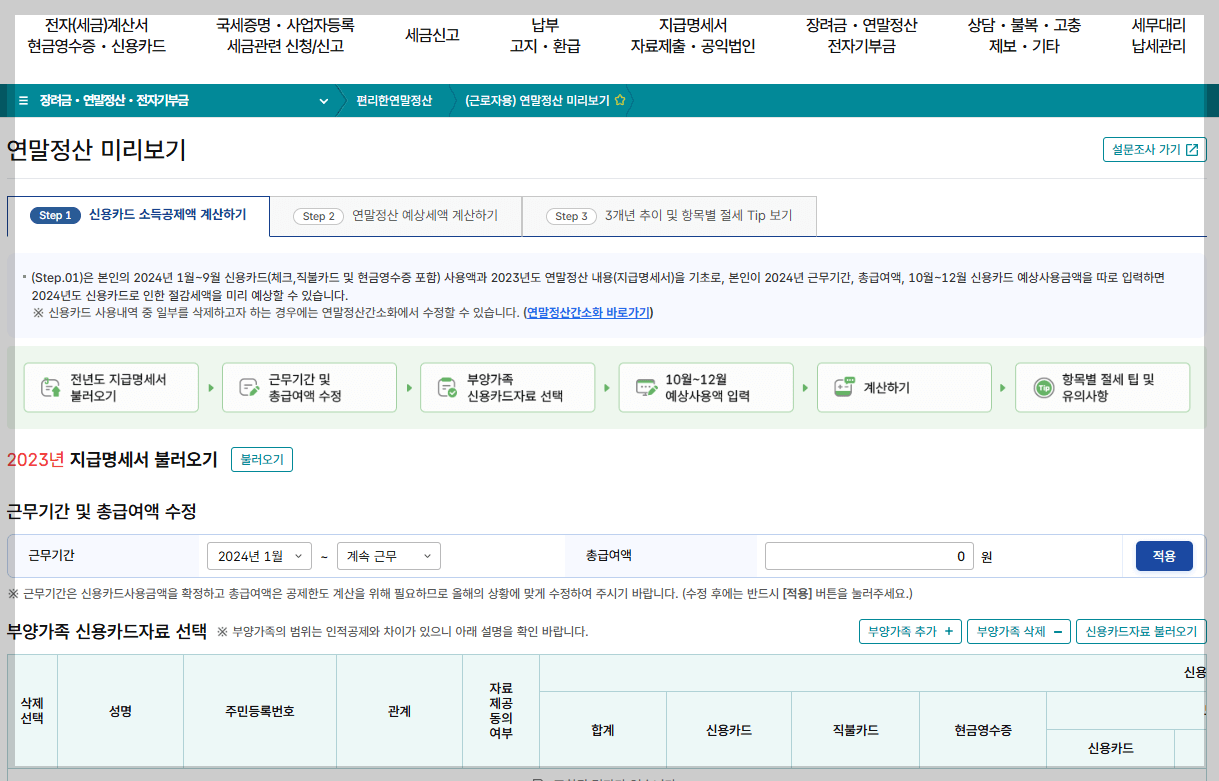Image resolution: width=1219 pixels, height=781 pixels.
Task: Click the external link icon on 설문조사 가기
Action: pyautogui.click(x=1191, y=148)
